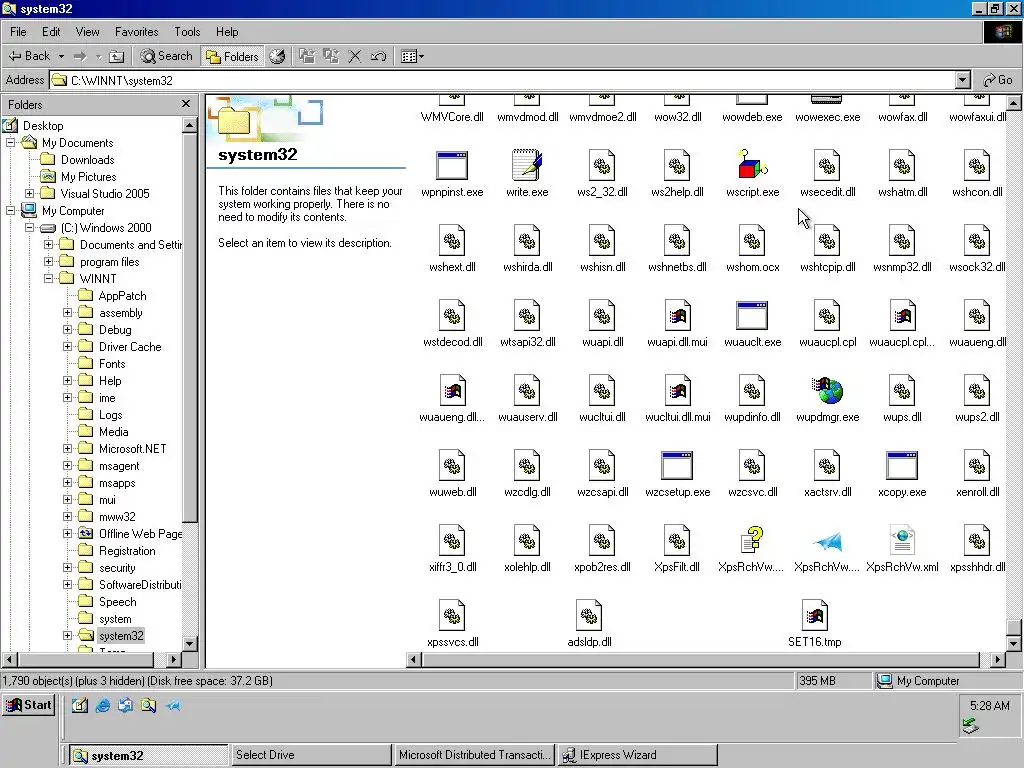Expand the security folder node
Screen dimensions: 1024x768
click(67, 567)
